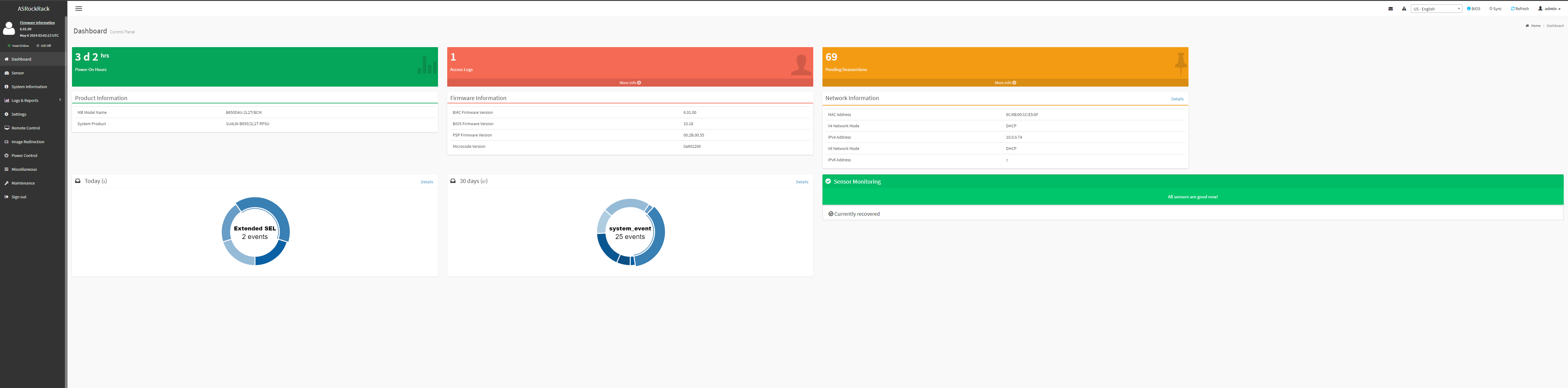Click the Refresh button
The height and width of the screenshot is (388, 1568).
pyautogui.click(x=1519, y=9)
